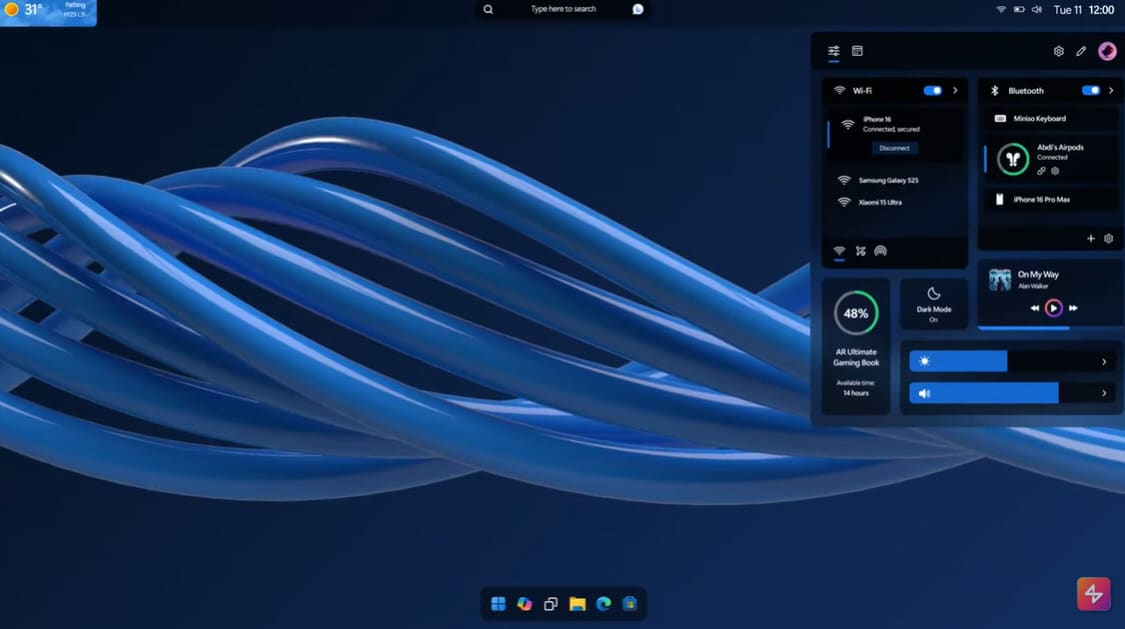Click the airplane mode icon near Wi-Fi icon

point(860,251)
